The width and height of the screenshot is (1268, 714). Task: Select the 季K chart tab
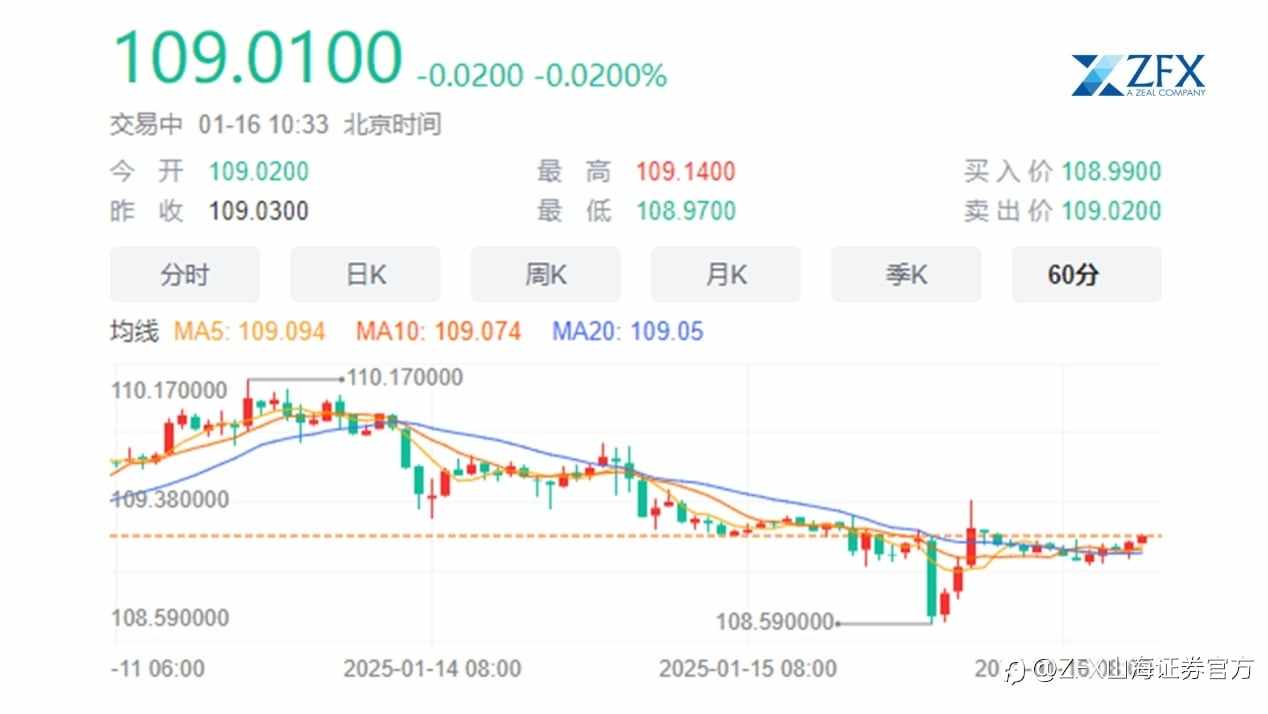click(x=906, y=275)
